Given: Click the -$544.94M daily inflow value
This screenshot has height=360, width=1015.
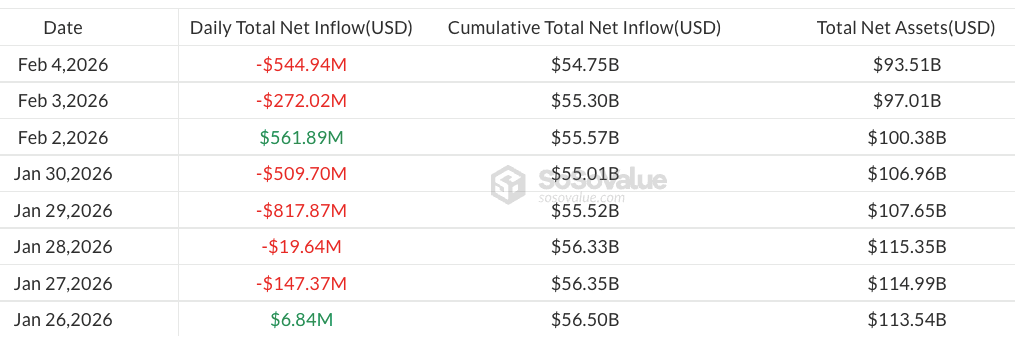Looking at the screenshot, I should coord(301,65).
